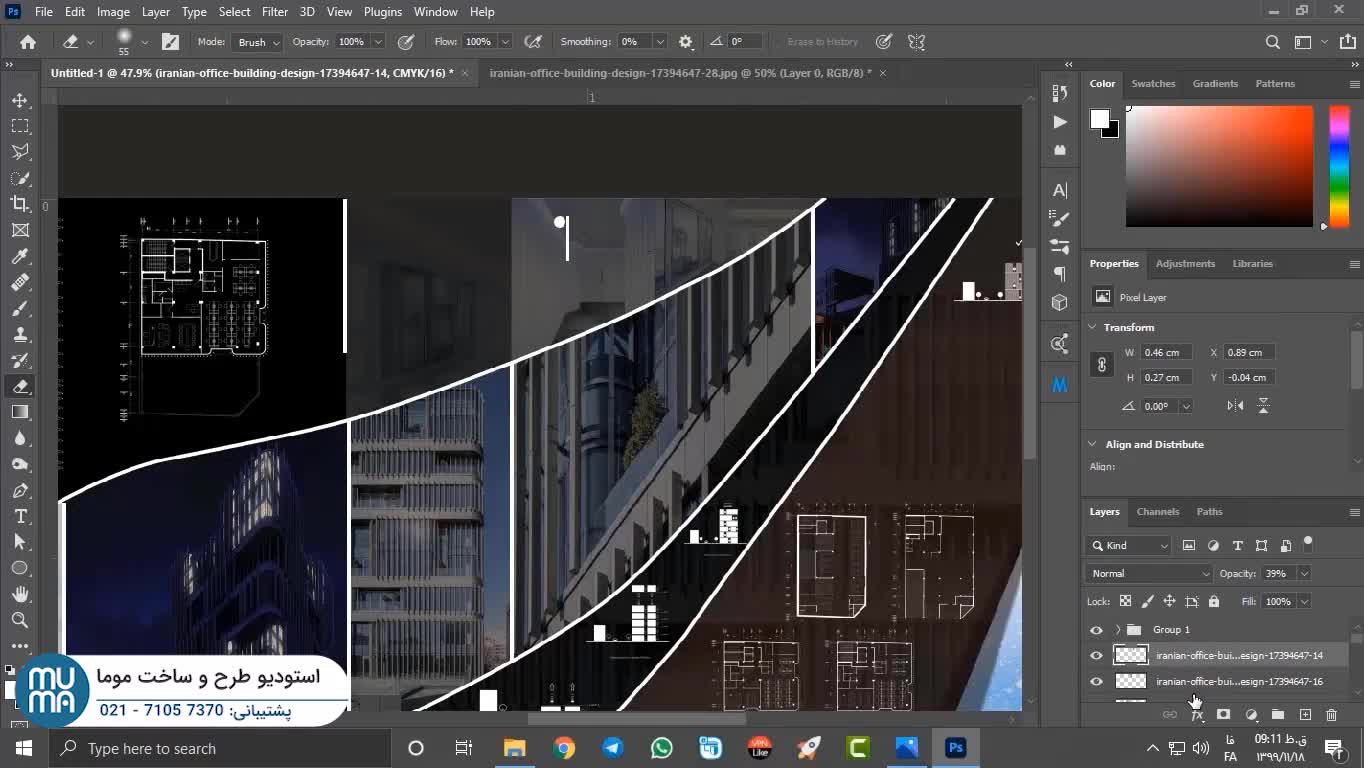The width and height of the screenshot is (1364, 768).
Task: Select the Zoom tool
Action: pyautogui.click(x=20, y=620)
